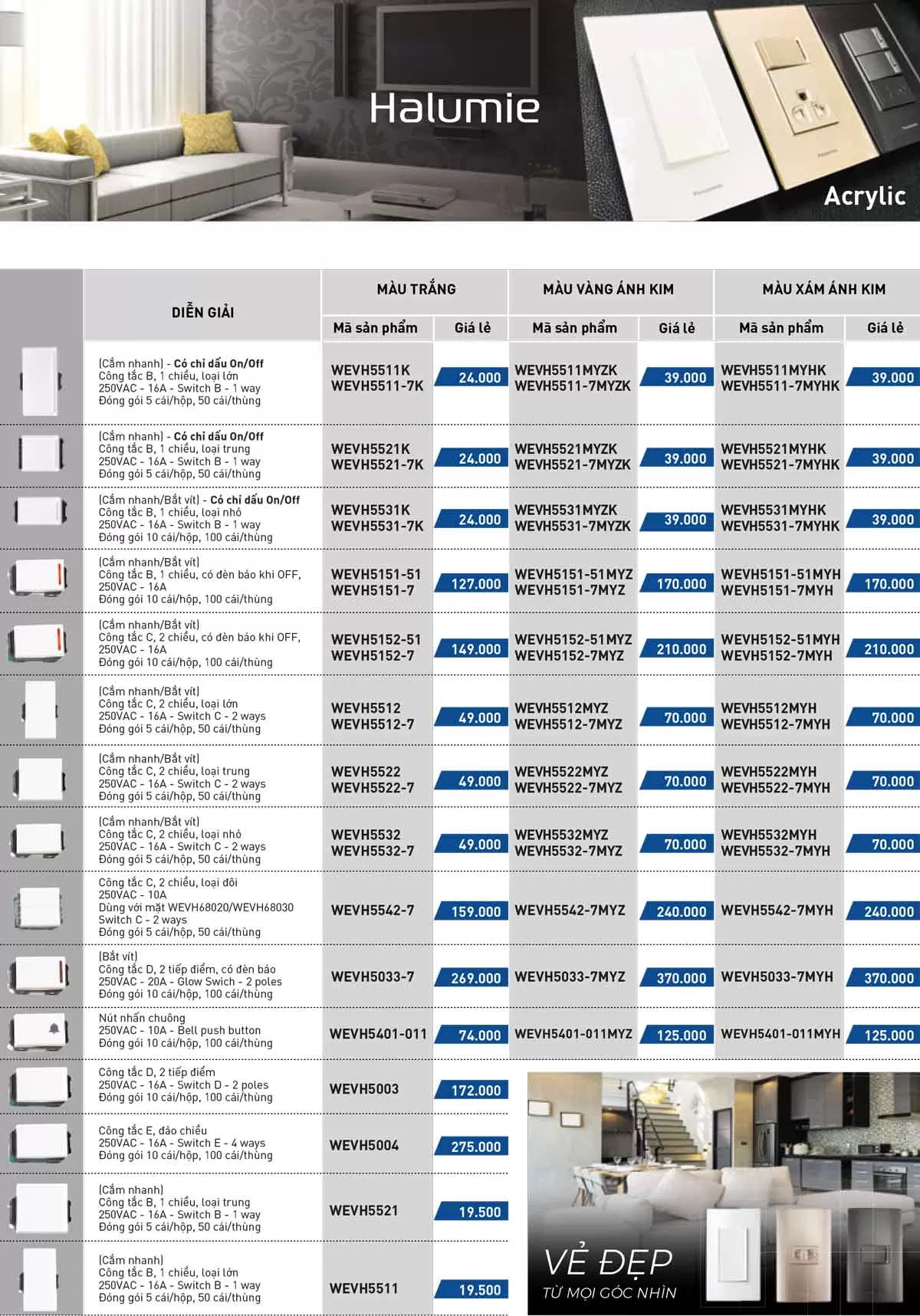The width and height of the screenshot is (920, 1316).
Task: Click the switch image beside WEVH5511K row
Action: [41, 381]
